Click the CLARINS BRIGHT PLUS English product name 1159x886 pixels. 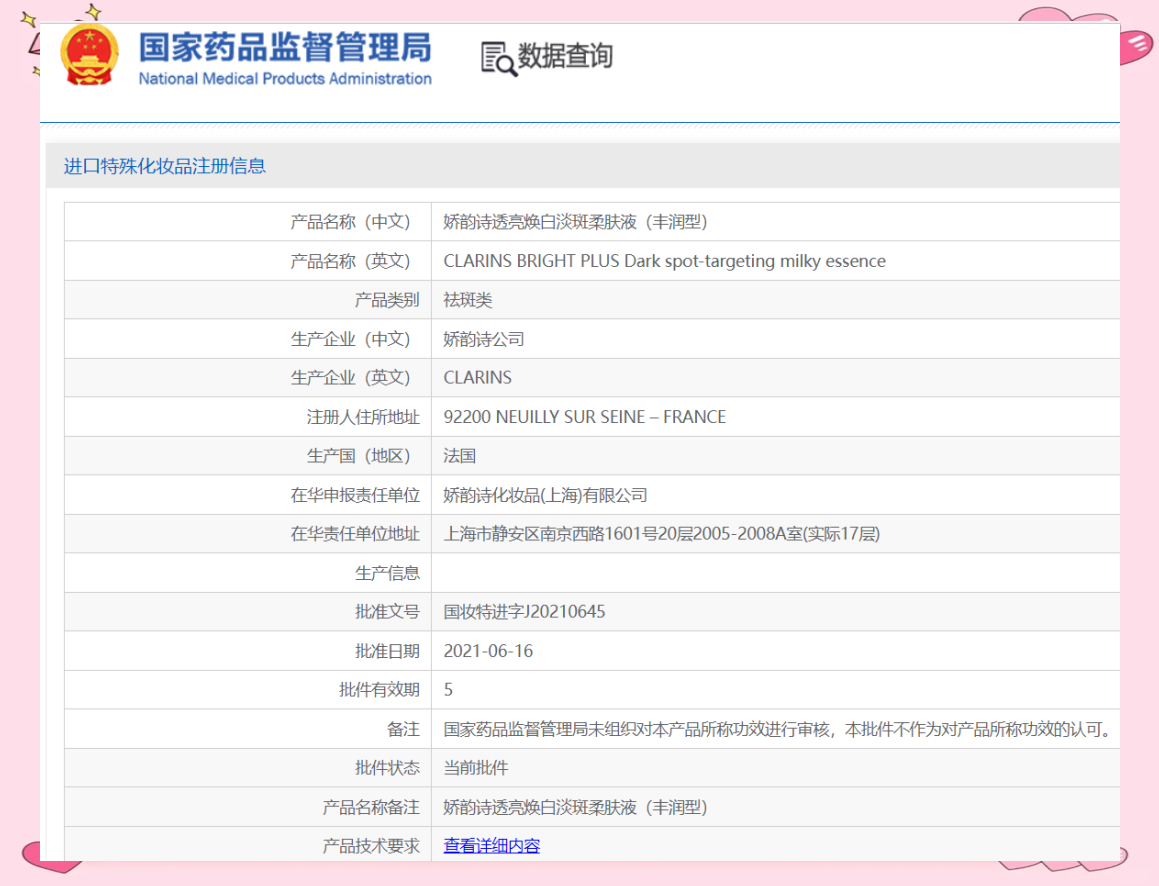coord(665,261)
